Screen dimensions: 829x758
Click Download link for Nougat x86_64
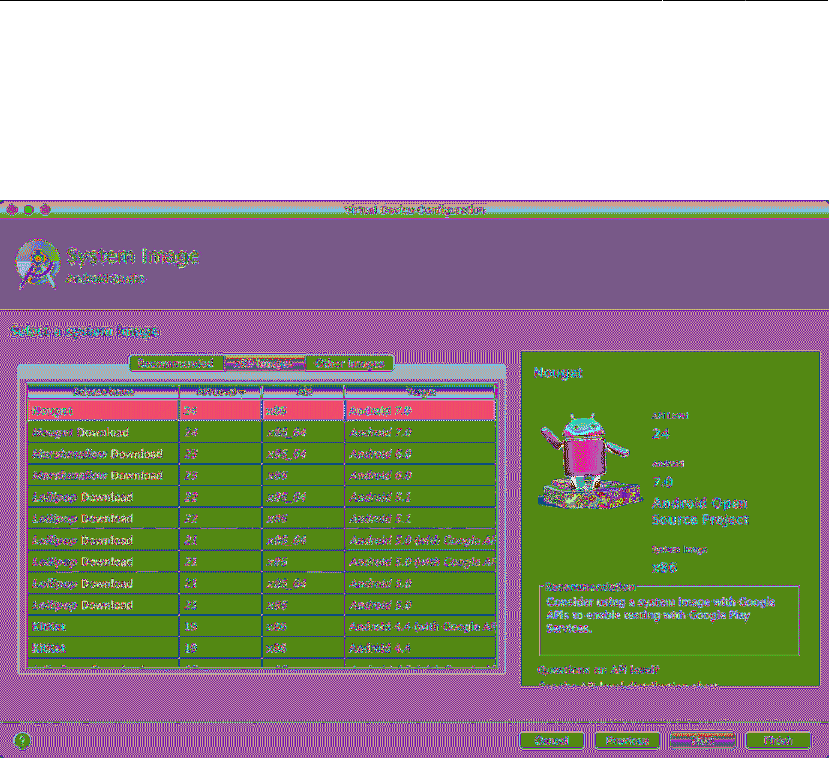pos(105,432)
